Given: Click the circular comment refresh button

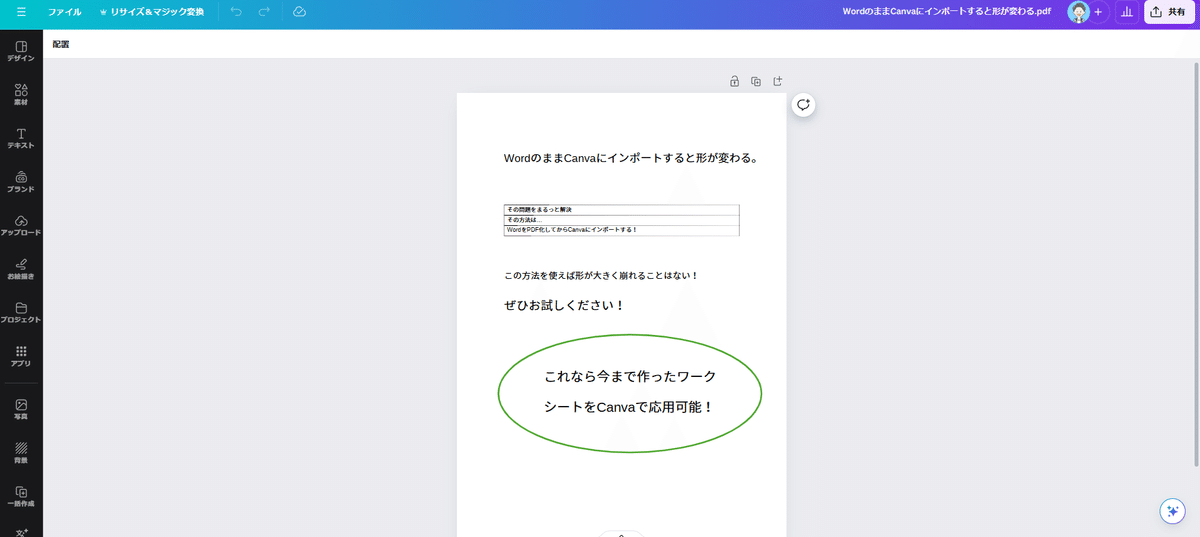Looking at the screenshot, I should (803, 105).
